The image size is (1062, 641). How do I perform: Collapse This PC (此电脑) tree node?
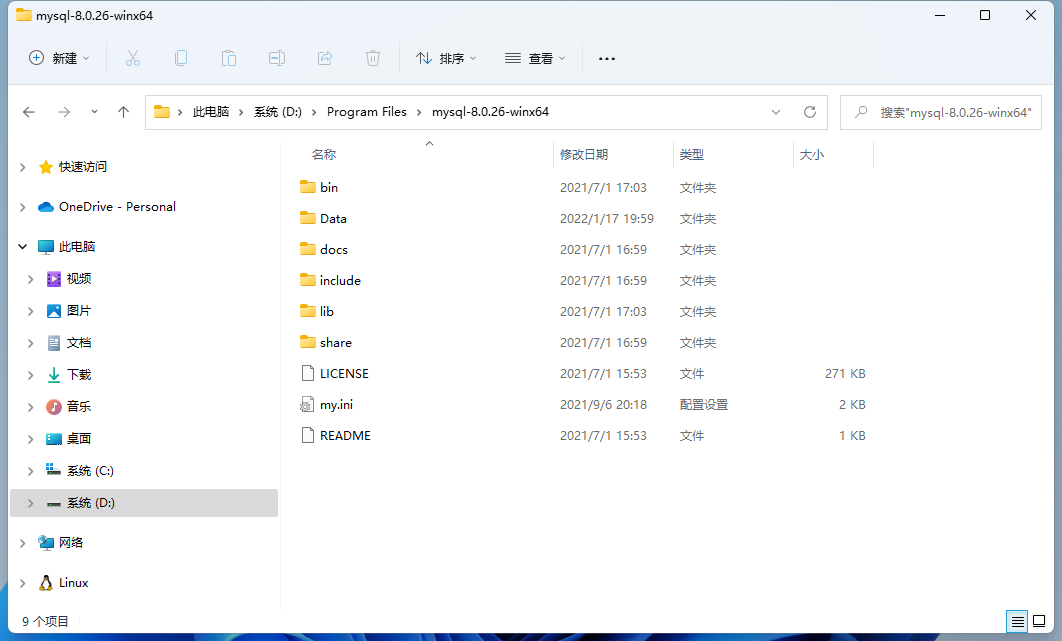[x=22, y=247]
